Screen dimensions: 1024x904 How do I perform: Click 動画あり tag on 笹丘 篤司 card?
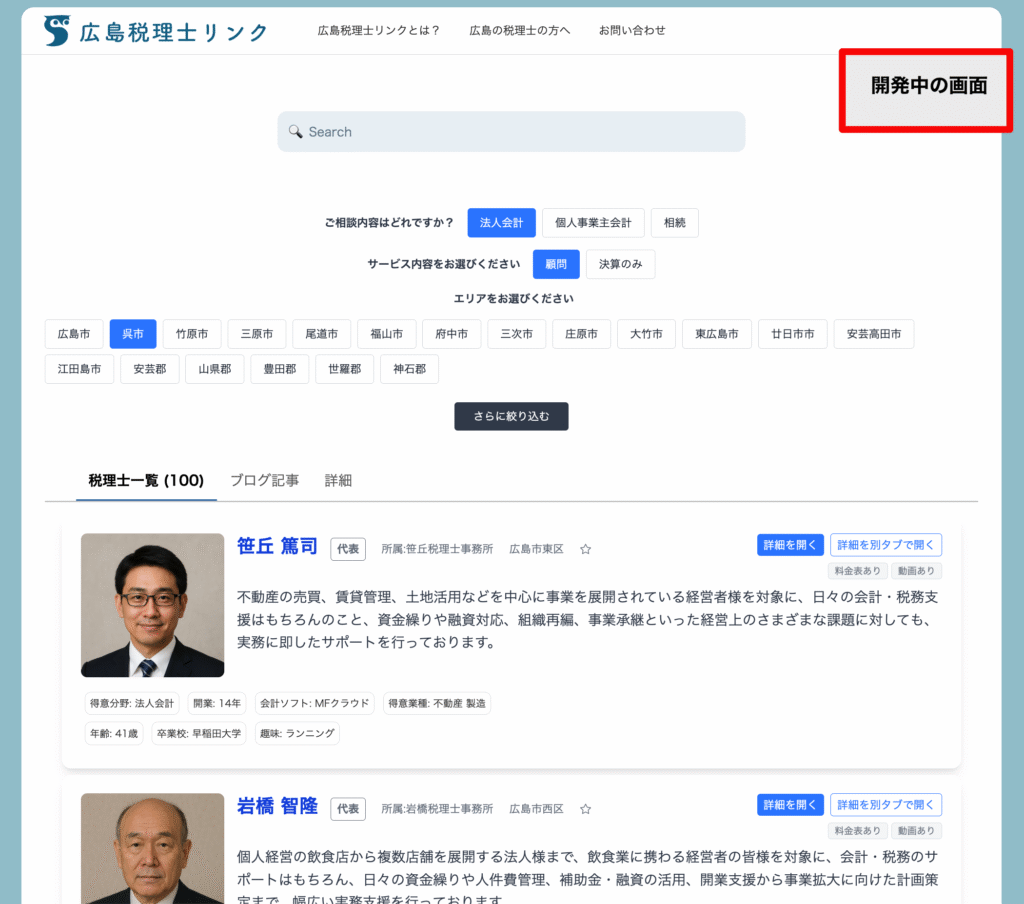[916, 571]
